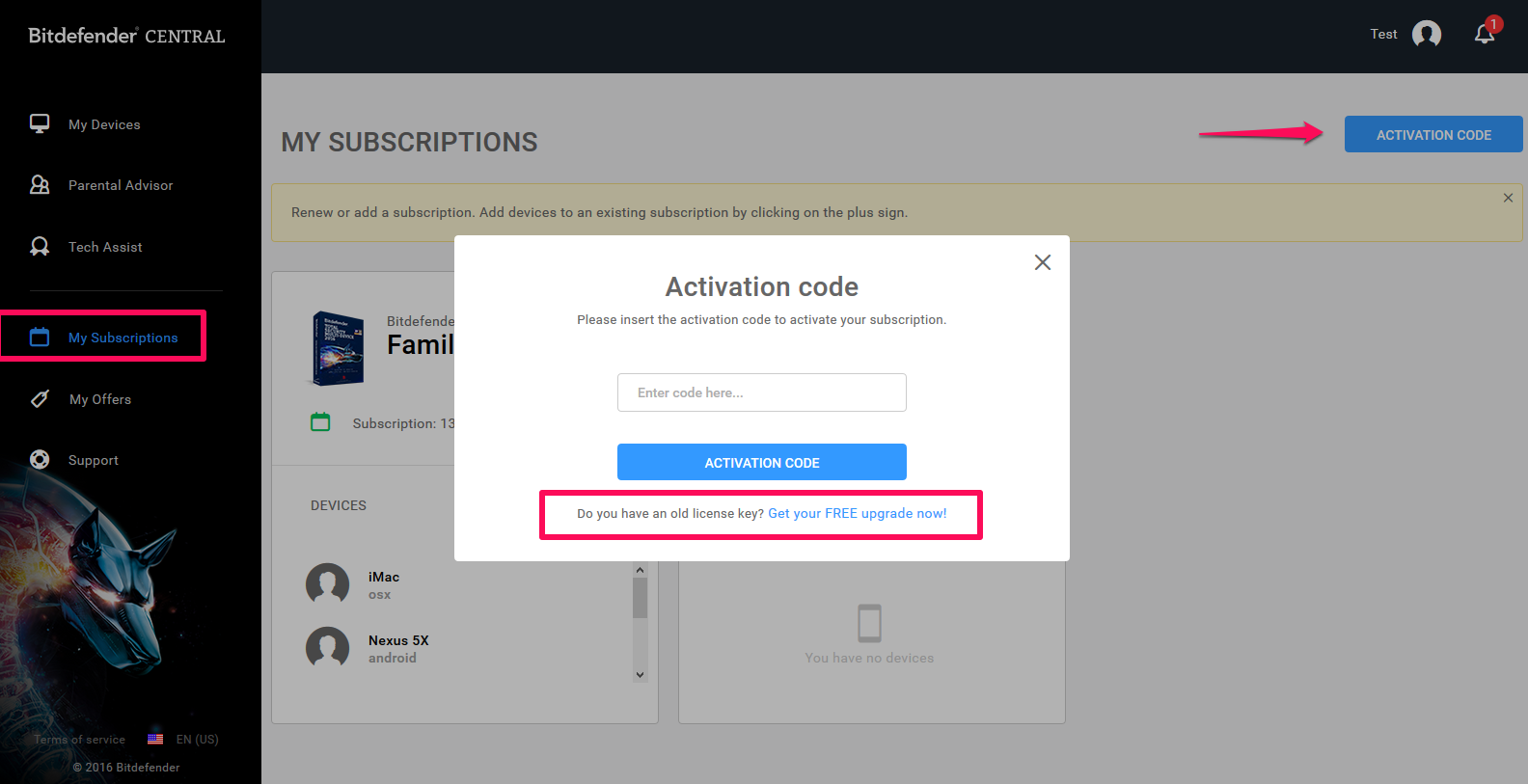Click the DEVICES section heading
This screenshot has height=784, width=1528.
pyautogui.click(x=339, y=505)
